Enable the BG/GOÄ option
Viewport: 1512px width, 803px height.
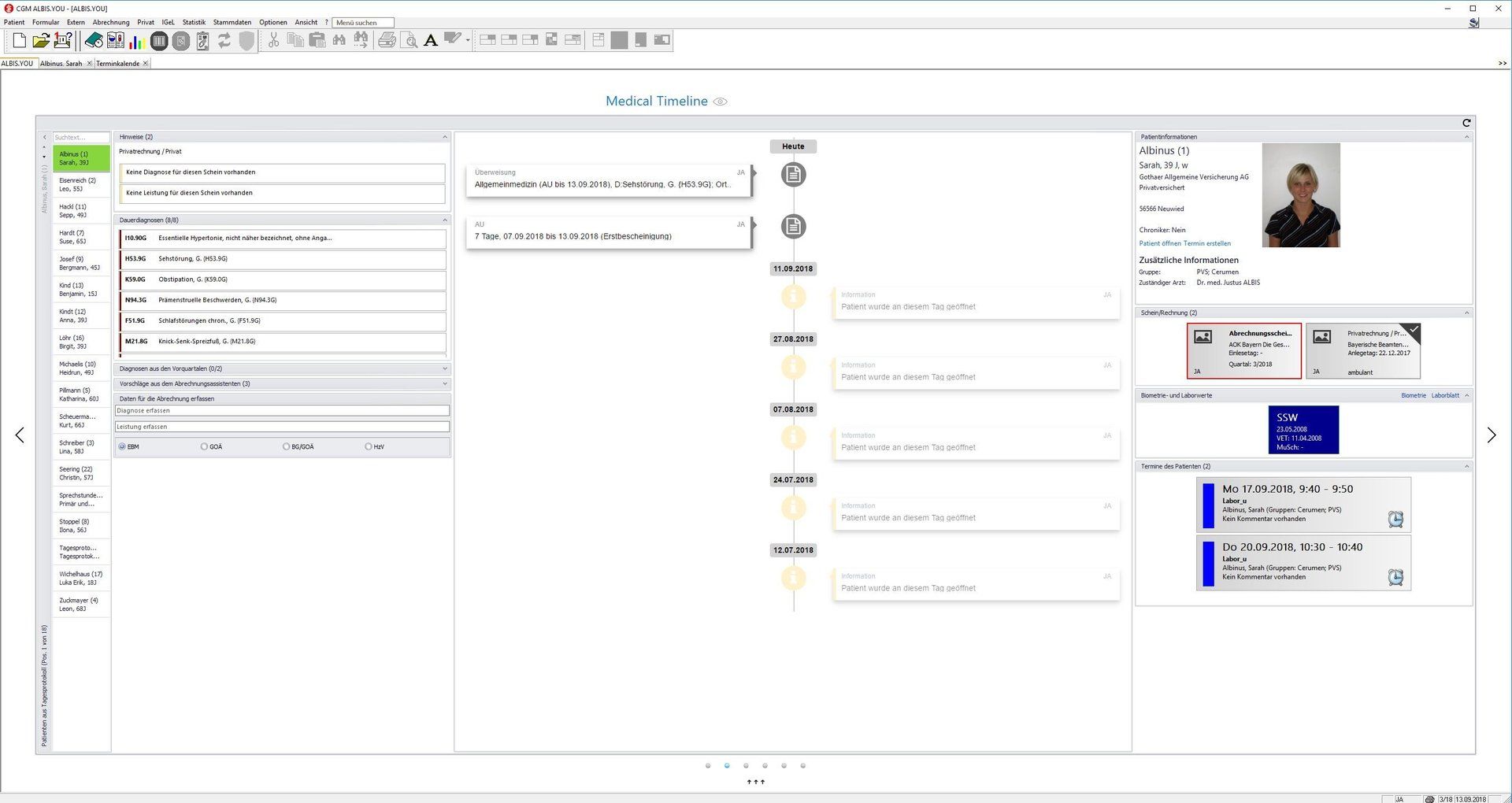tap(285, 446)
